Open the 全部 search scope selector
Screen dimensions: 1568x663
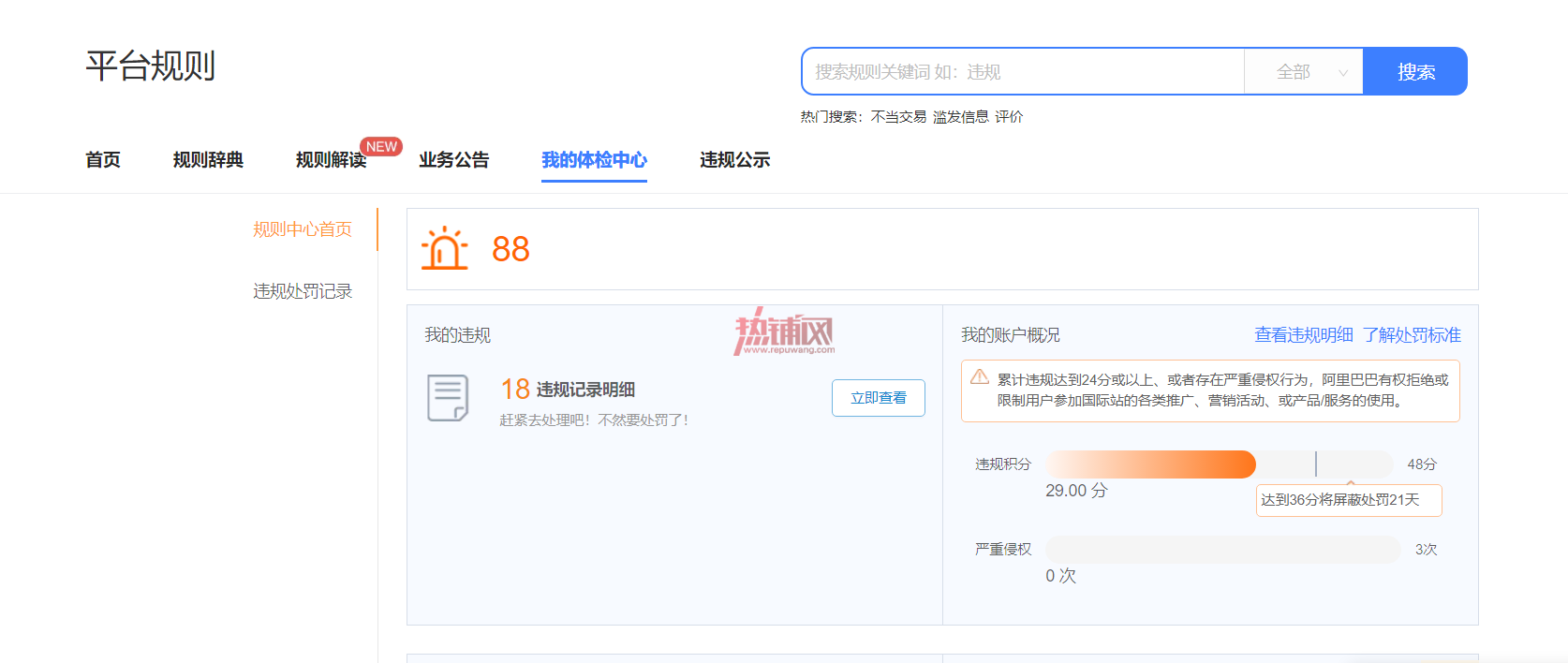1303,72
